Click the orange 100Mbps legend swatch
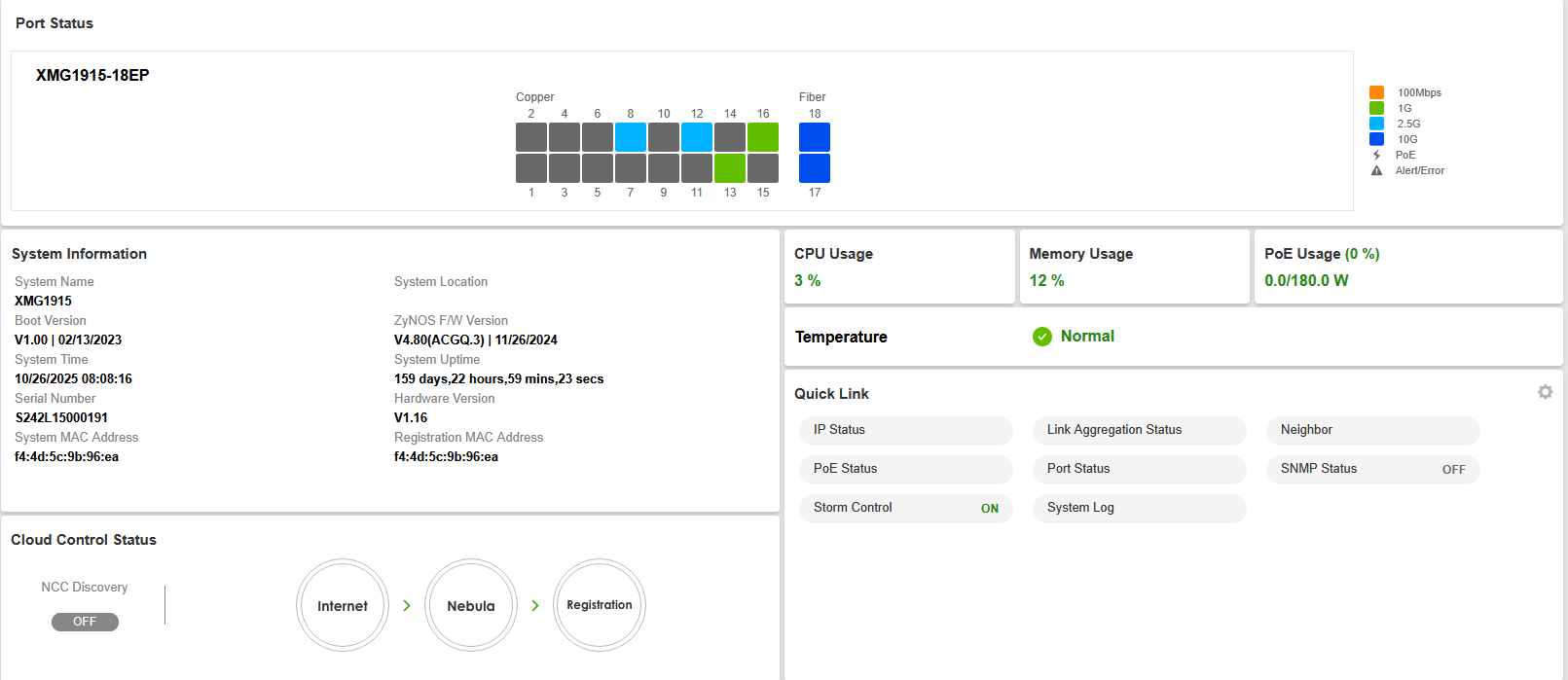This screenshot has width=1568, height=680. [x=1376, y=92]
